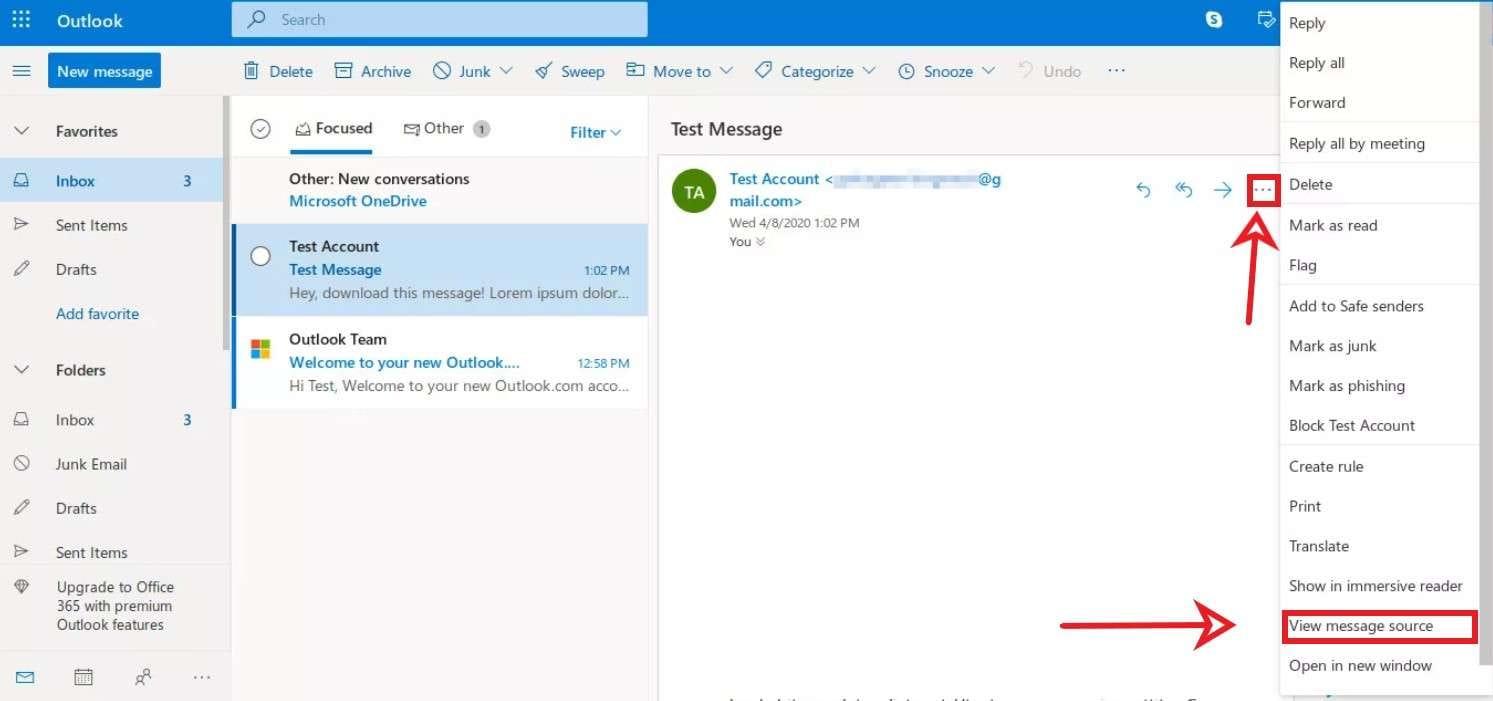
Task: Choose View message source from menu
Action: click(1361, 626)
